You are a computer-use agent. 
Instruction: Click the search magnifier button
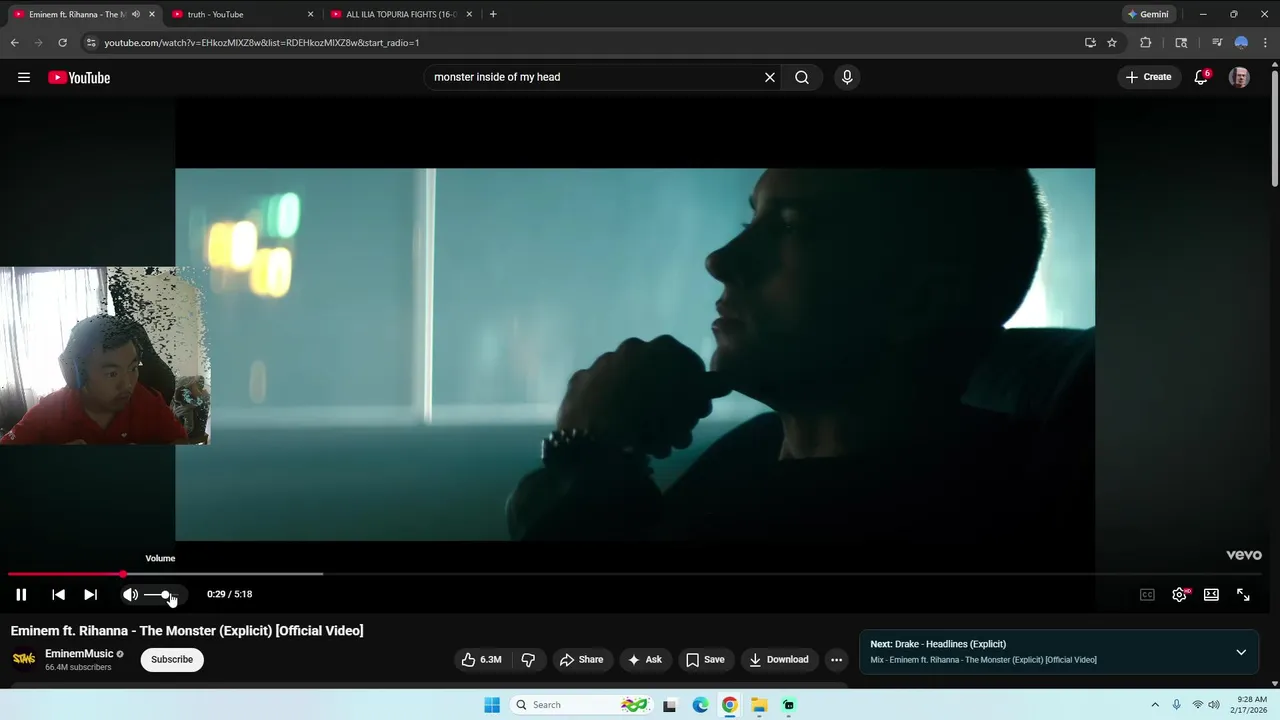point(802,77)
